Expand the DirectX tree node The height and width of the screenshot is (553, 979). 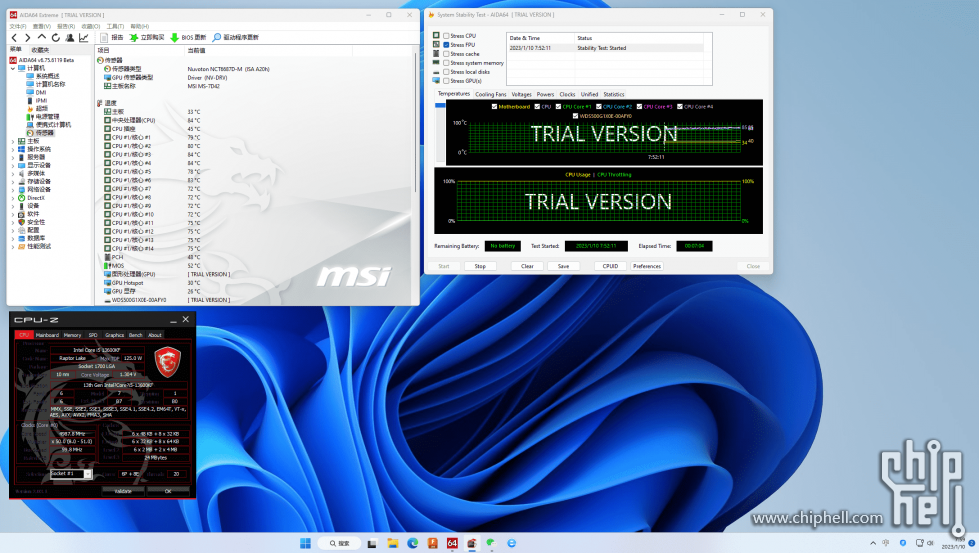(12, 198)
